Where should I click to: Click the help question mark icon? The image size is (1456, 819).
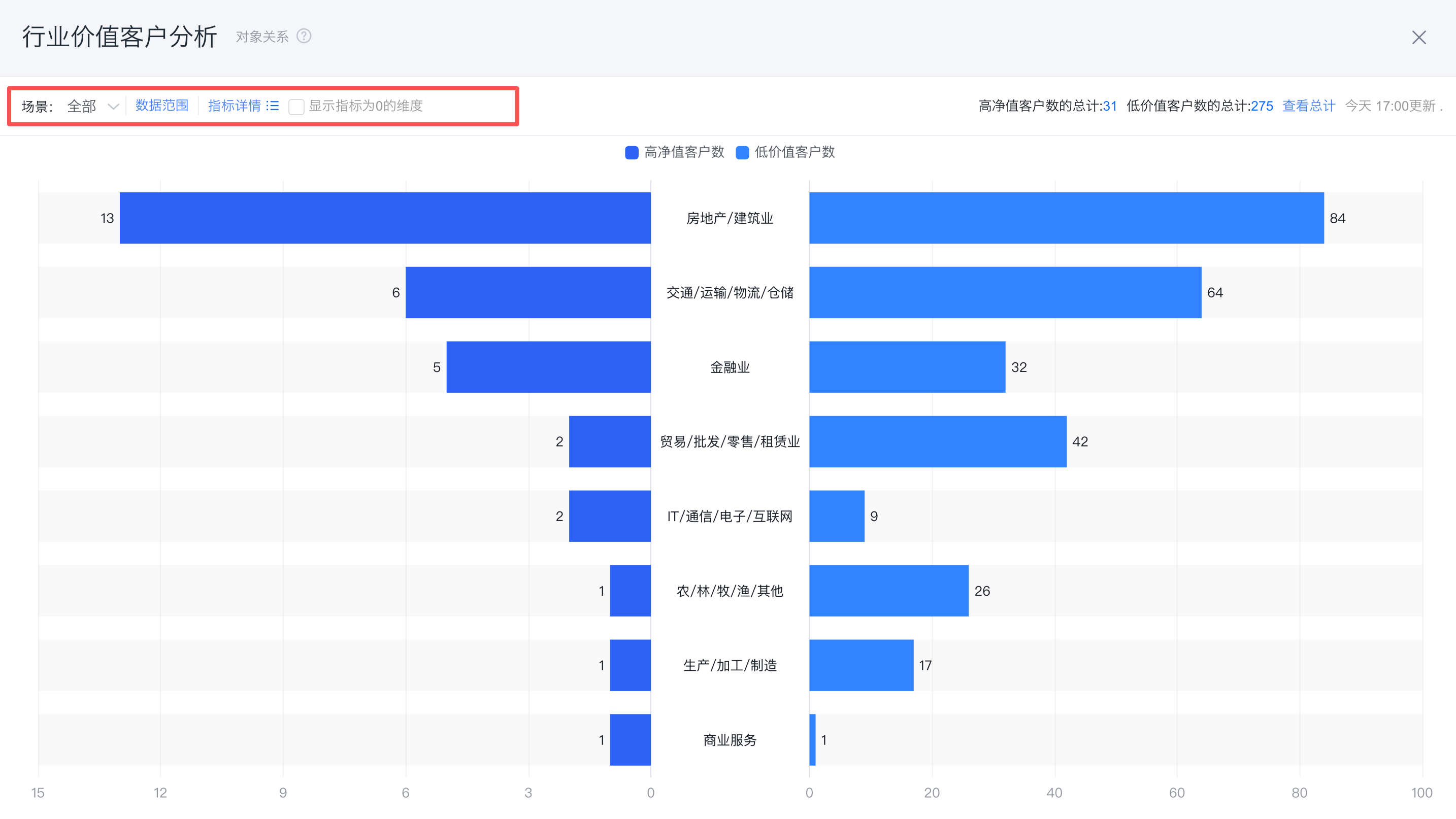pos(304,36)
